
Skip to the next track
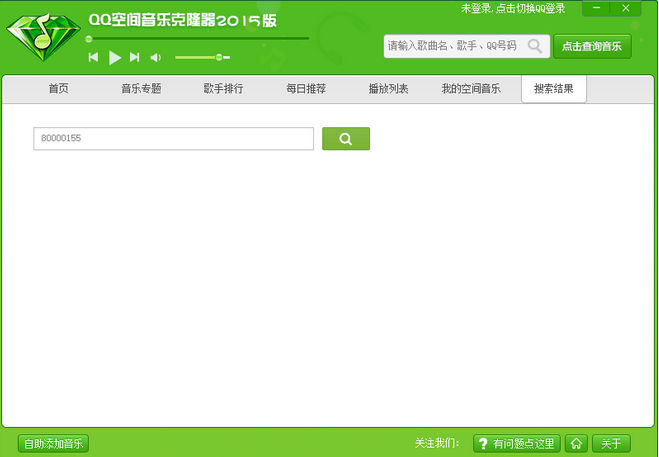[134, 57]
